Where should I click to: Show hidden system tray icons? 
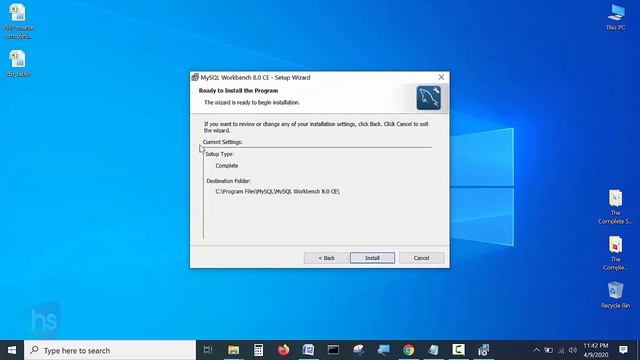pyautogui.click(x=536, y=350)
